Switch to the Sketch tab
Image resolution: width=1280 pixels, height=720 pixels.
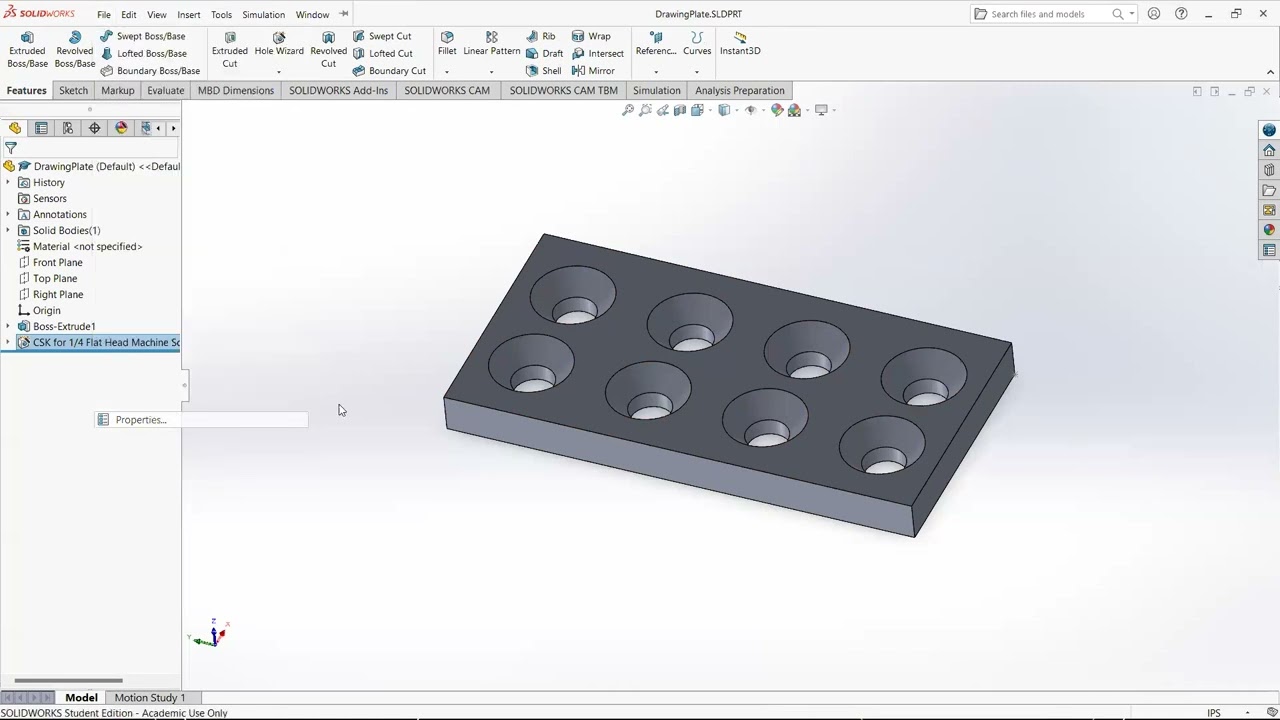click(x=73, y=90)
